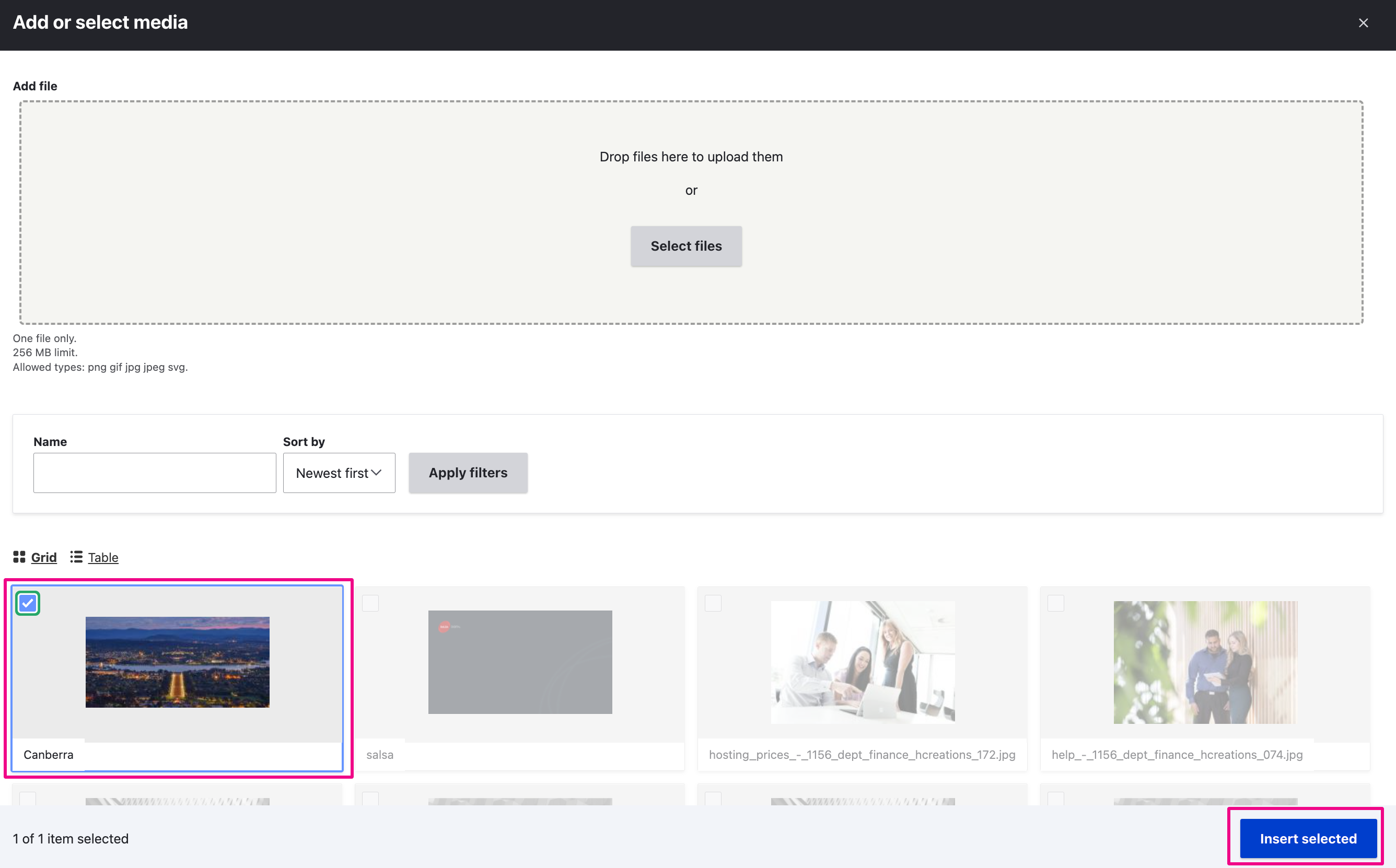This screenshot has width=1396, height=868.
Task: Click the Sort by dropdown chevron arrow
Action: click(x=377, y=473)
